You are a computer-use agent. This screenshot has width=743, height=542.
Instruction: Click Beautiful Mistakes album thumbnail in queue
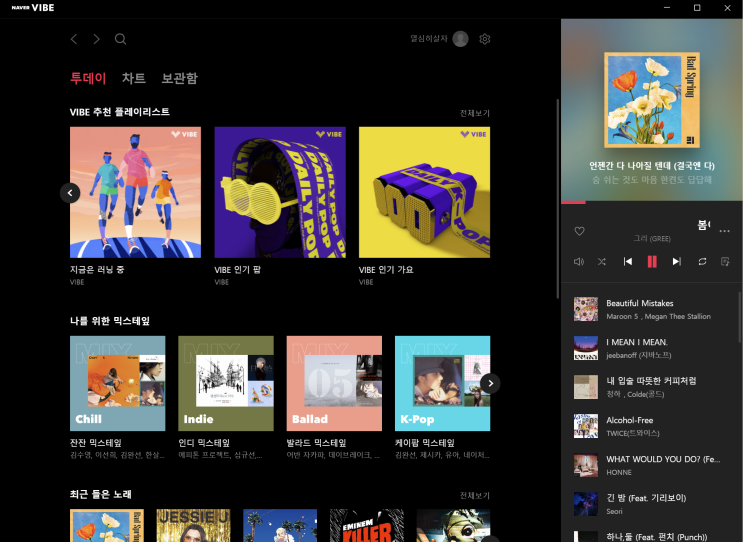point(586,309)
